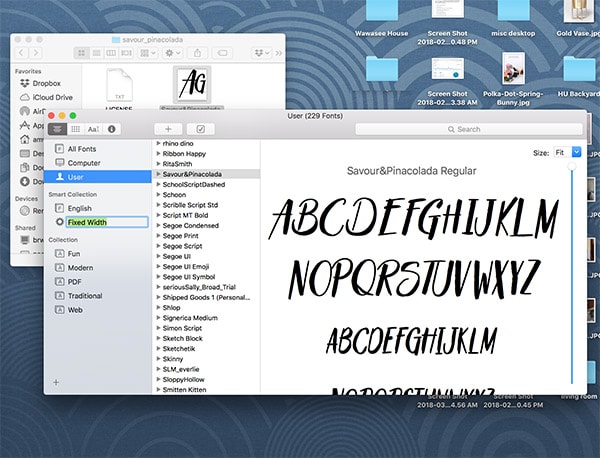Toggle enable/disable font checkbox button
This screenshot has height=458, width=600.
(201, 129)
